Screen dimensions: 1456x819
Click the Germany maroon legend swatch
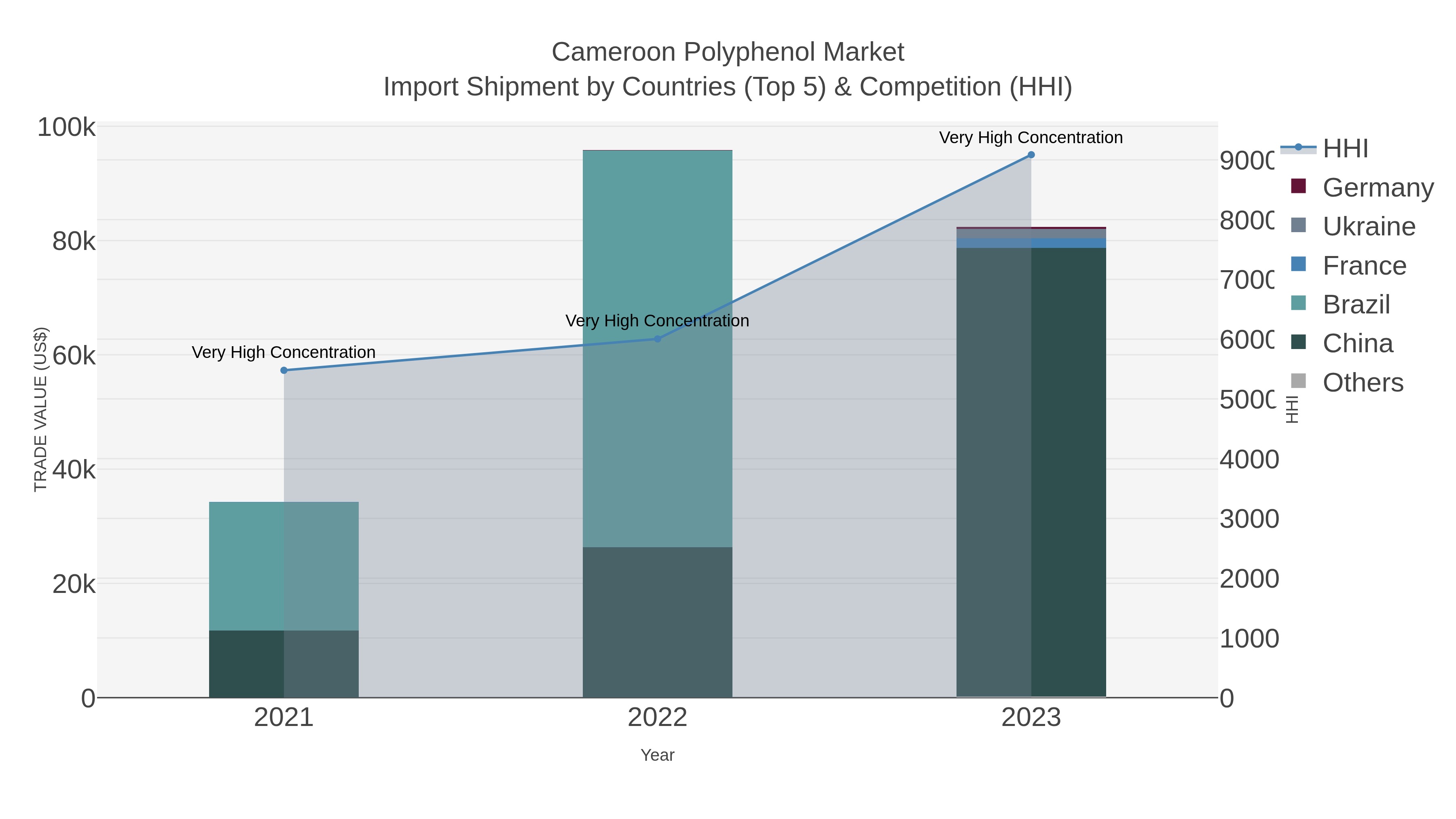coord(1298,186)
